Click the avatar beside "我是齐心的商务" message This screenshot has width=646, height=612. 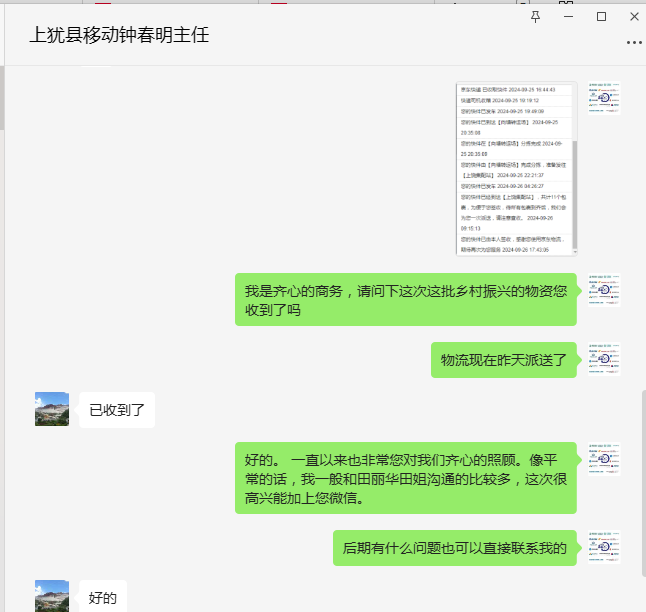[604, 290]
